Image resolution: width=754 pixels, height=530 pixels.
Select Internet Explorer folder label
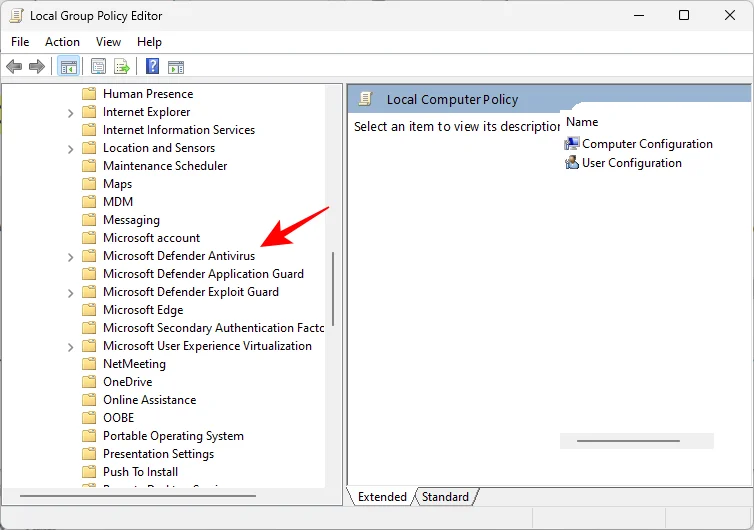(147, 112)
